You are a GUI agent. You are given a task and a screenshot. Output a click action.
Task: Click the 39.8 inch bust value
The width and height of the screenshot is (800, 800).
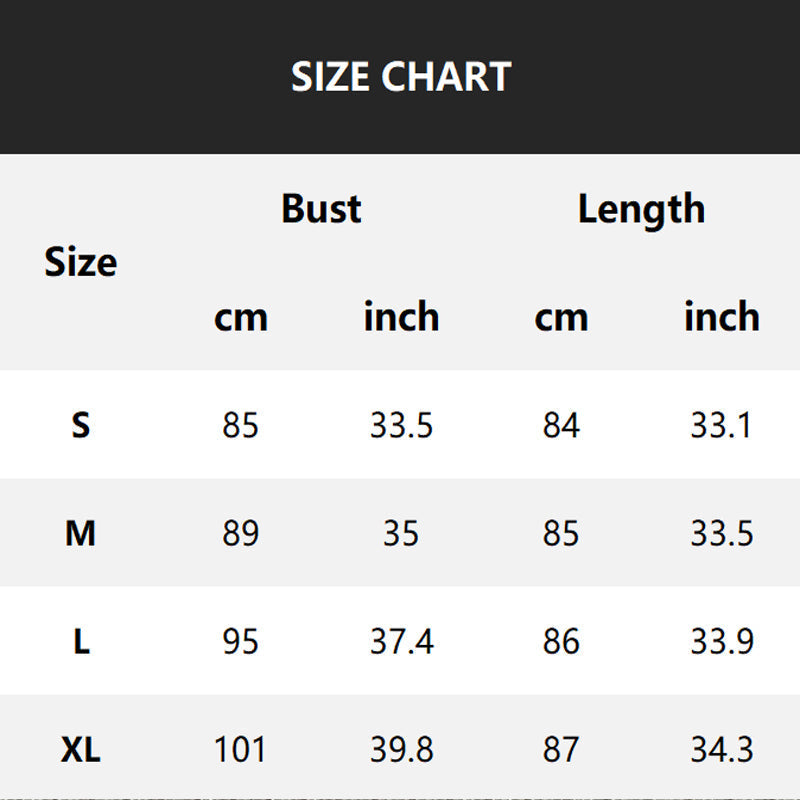[402, 749]
